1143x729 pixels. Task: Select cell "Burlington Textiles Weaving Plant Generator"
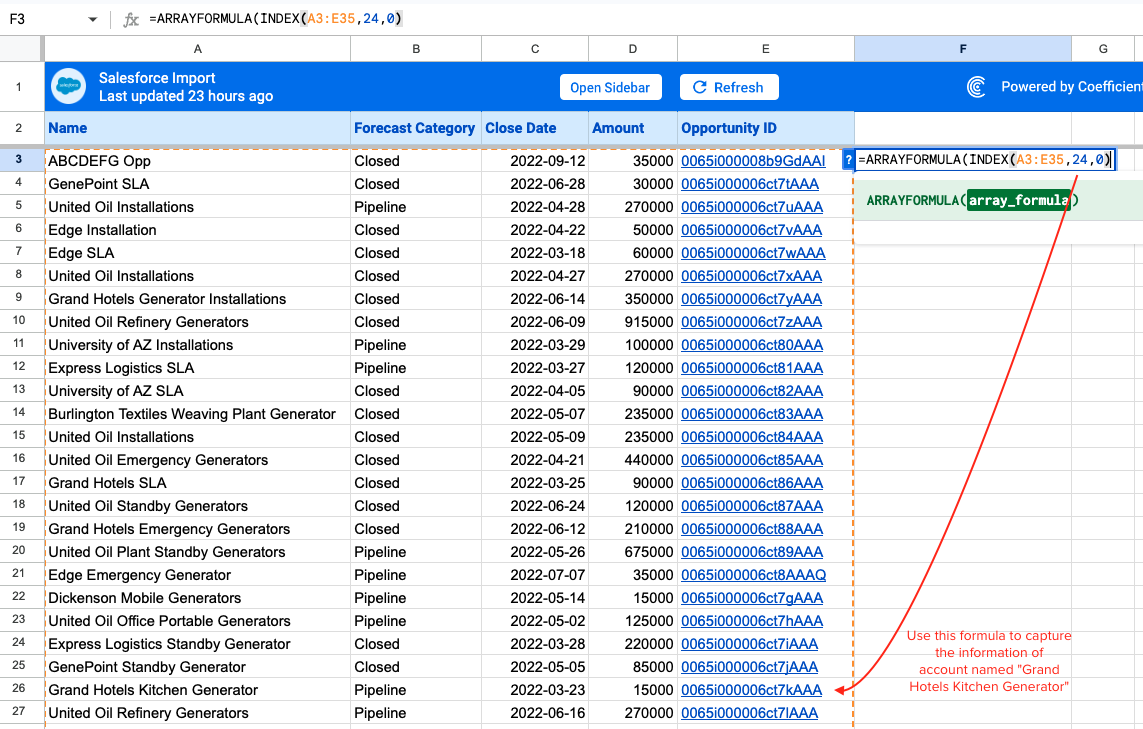pyautogui.click(x=198, y=414)
